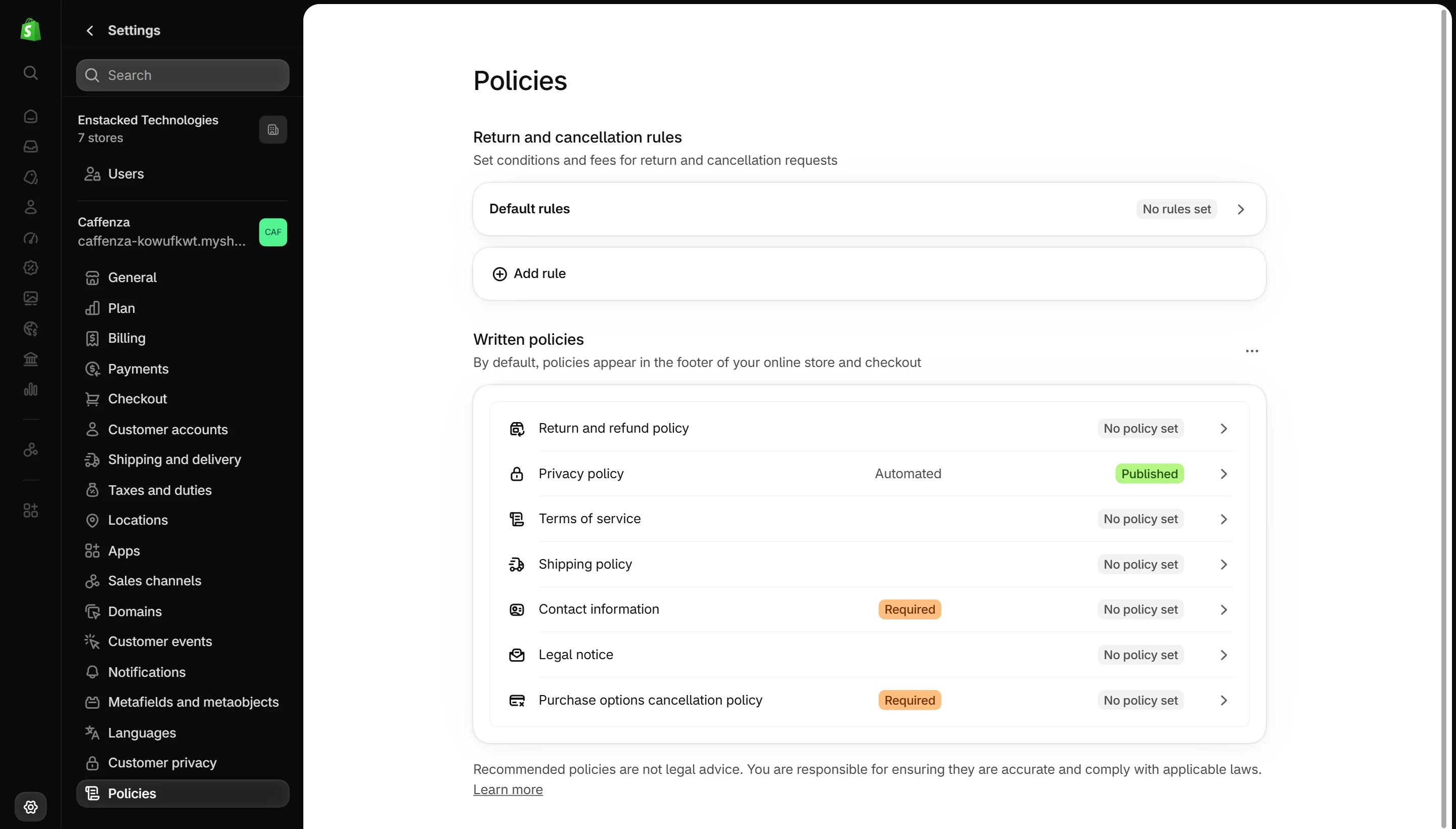
Task: Click the Add rule button
Action: click(x=869, y=274)
